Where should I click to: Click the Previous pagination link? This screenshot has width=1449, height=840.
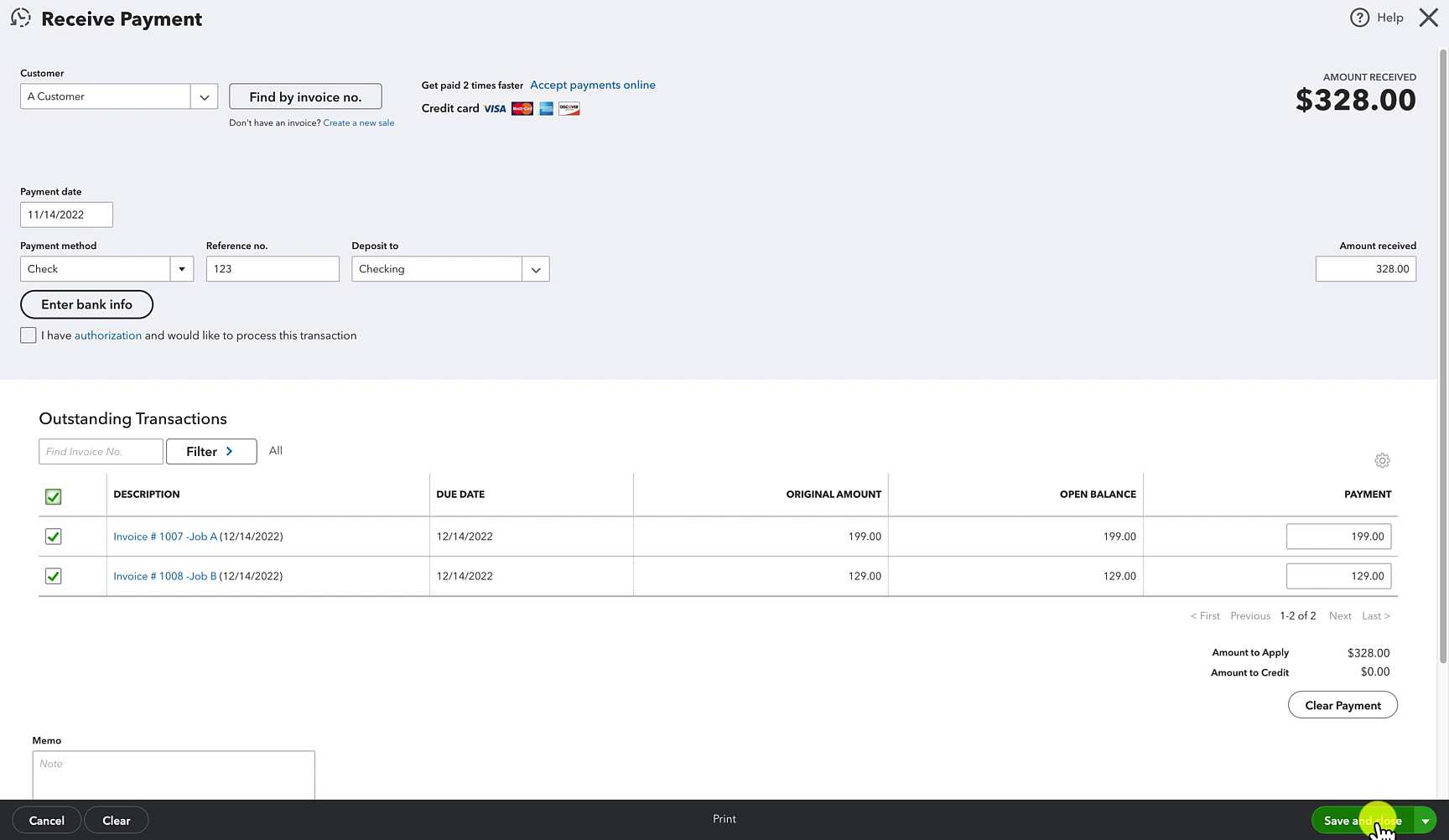1250,616
